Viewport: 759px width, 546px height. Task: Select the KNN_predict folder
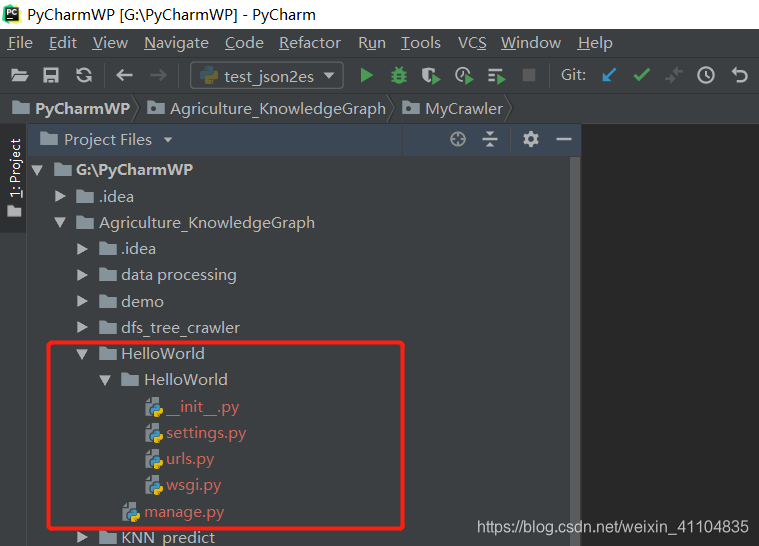pyautogui.click(x=157, y=537)
